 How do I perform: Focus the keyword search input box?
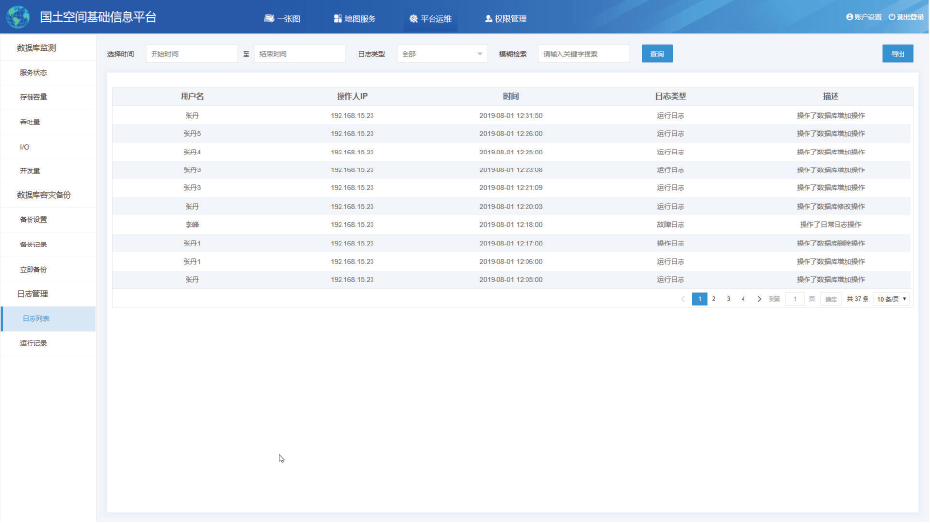(x=583, y=54)
